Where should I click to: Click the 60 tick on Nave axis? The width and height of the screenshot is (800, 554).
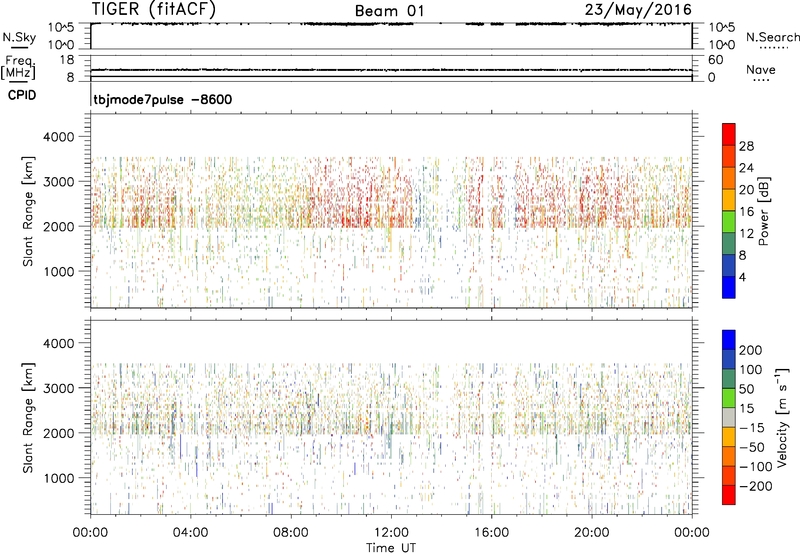click(x=715, y=60)
